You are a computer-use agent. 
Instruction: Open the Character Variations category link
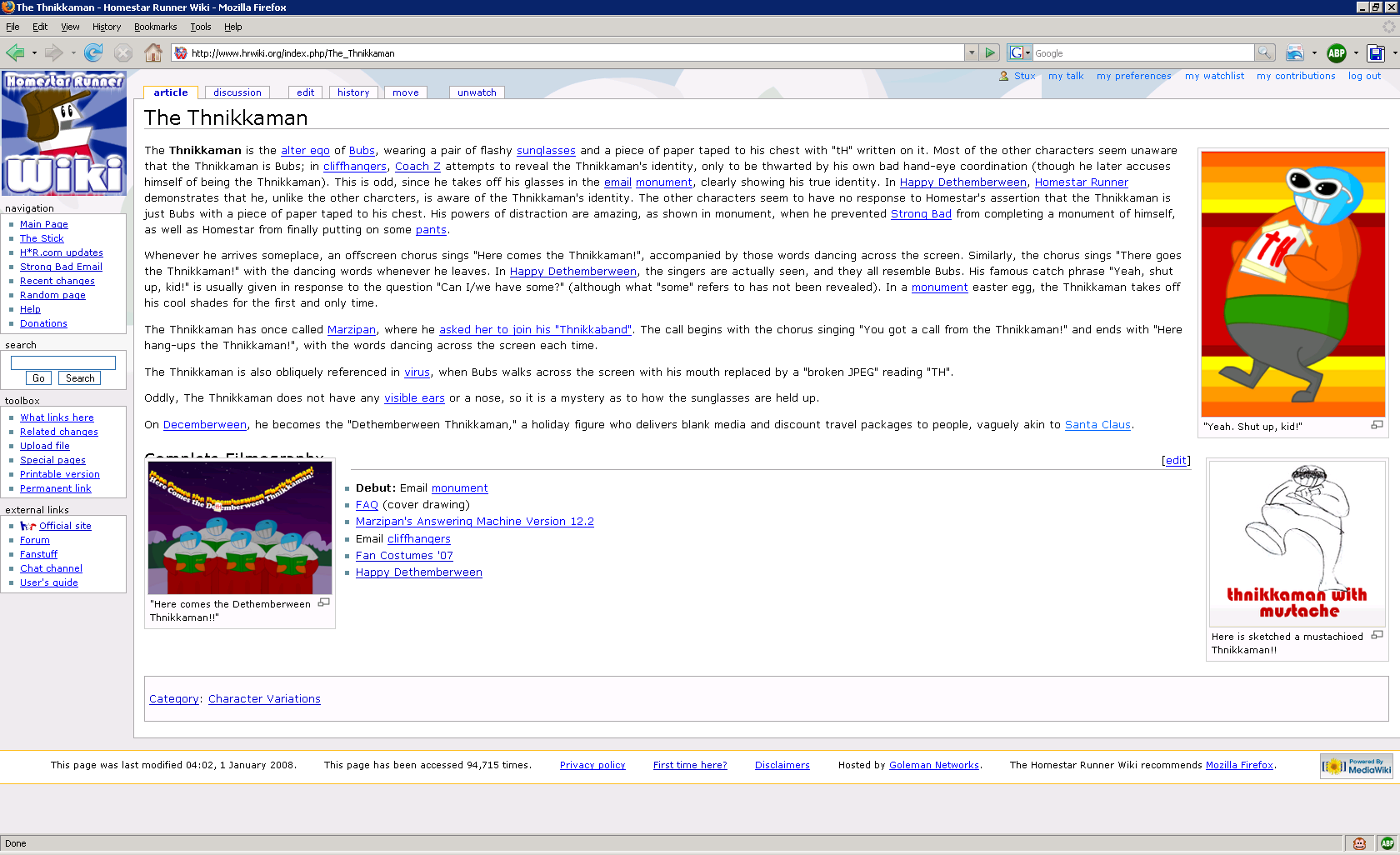(264, 699)
